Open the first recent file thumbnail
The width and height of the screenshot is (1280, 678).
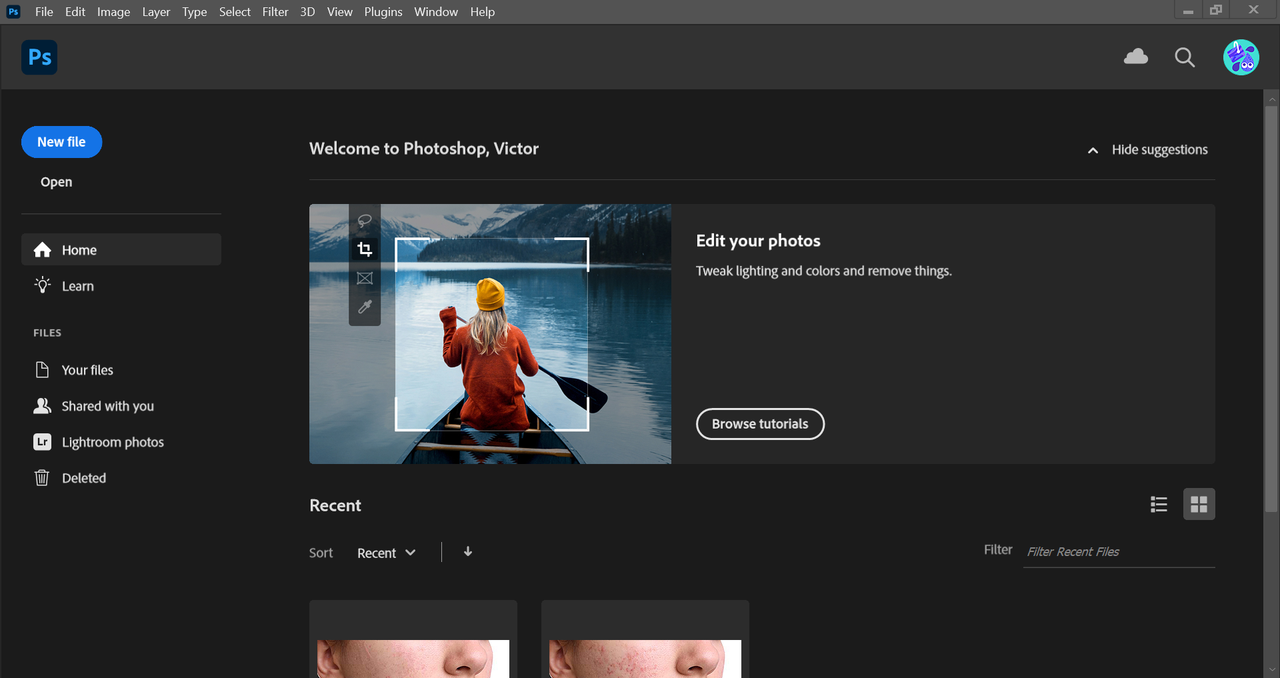[x=413, y=639]
